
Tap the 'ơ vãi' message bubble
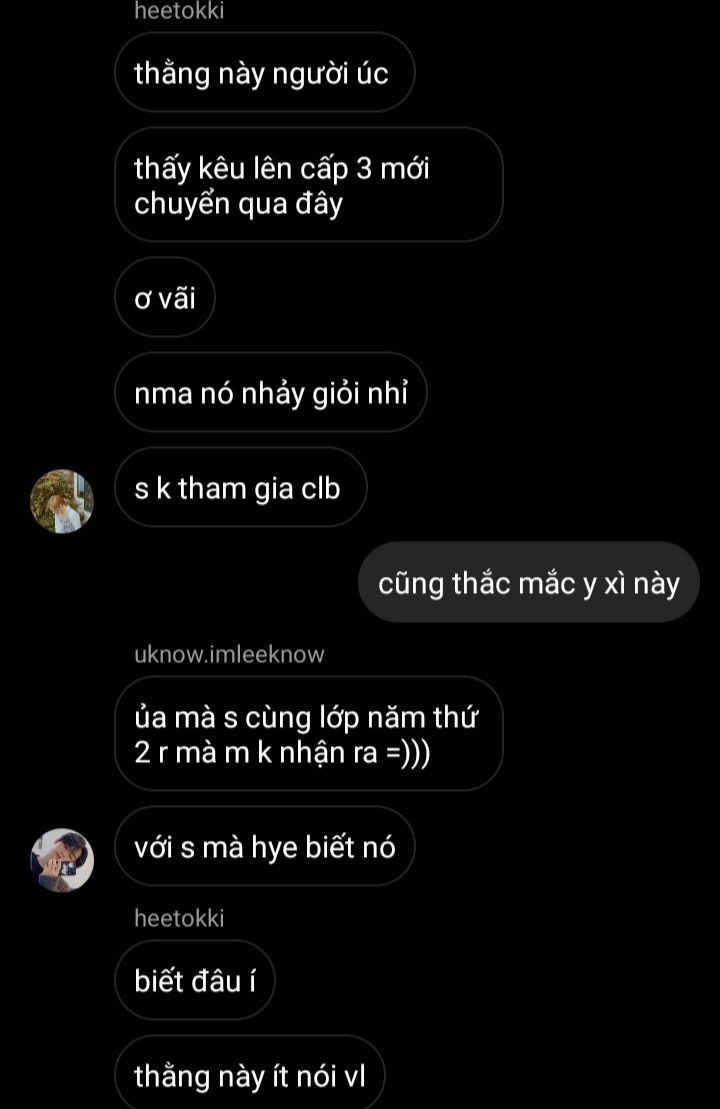[165, 297]
